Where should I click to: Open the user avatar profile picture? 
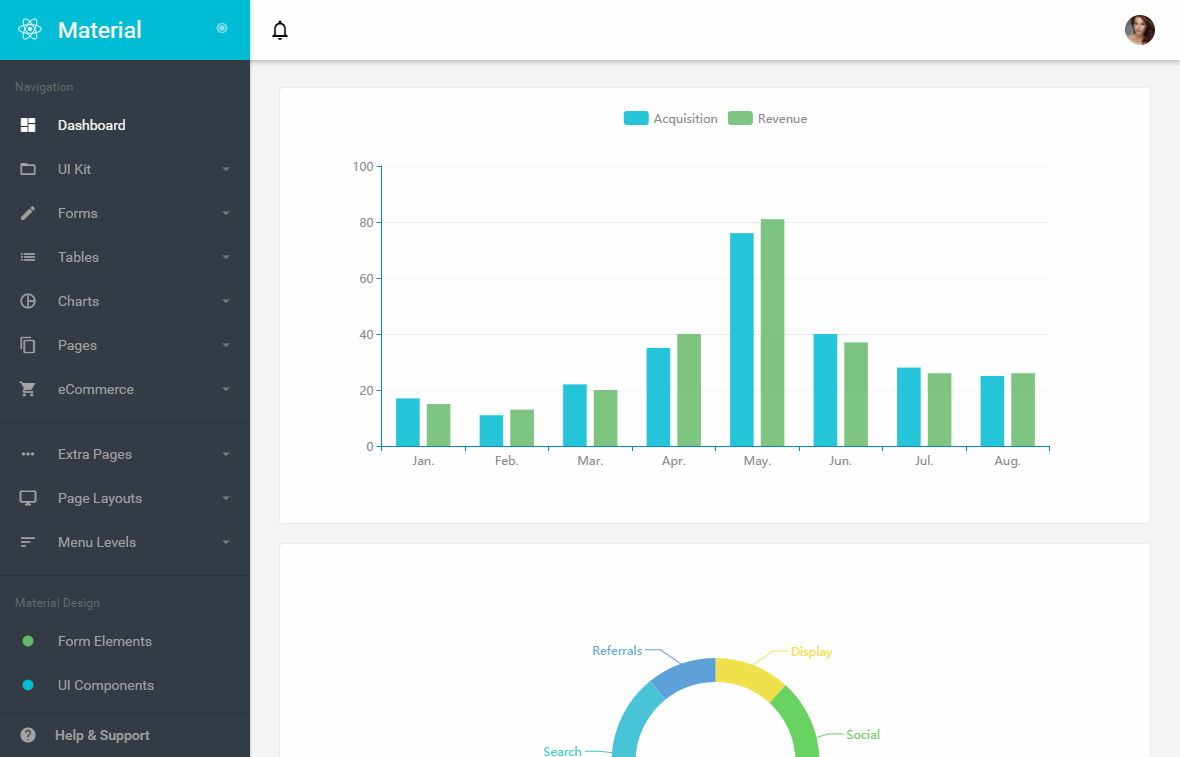[x=1139, y=30]
